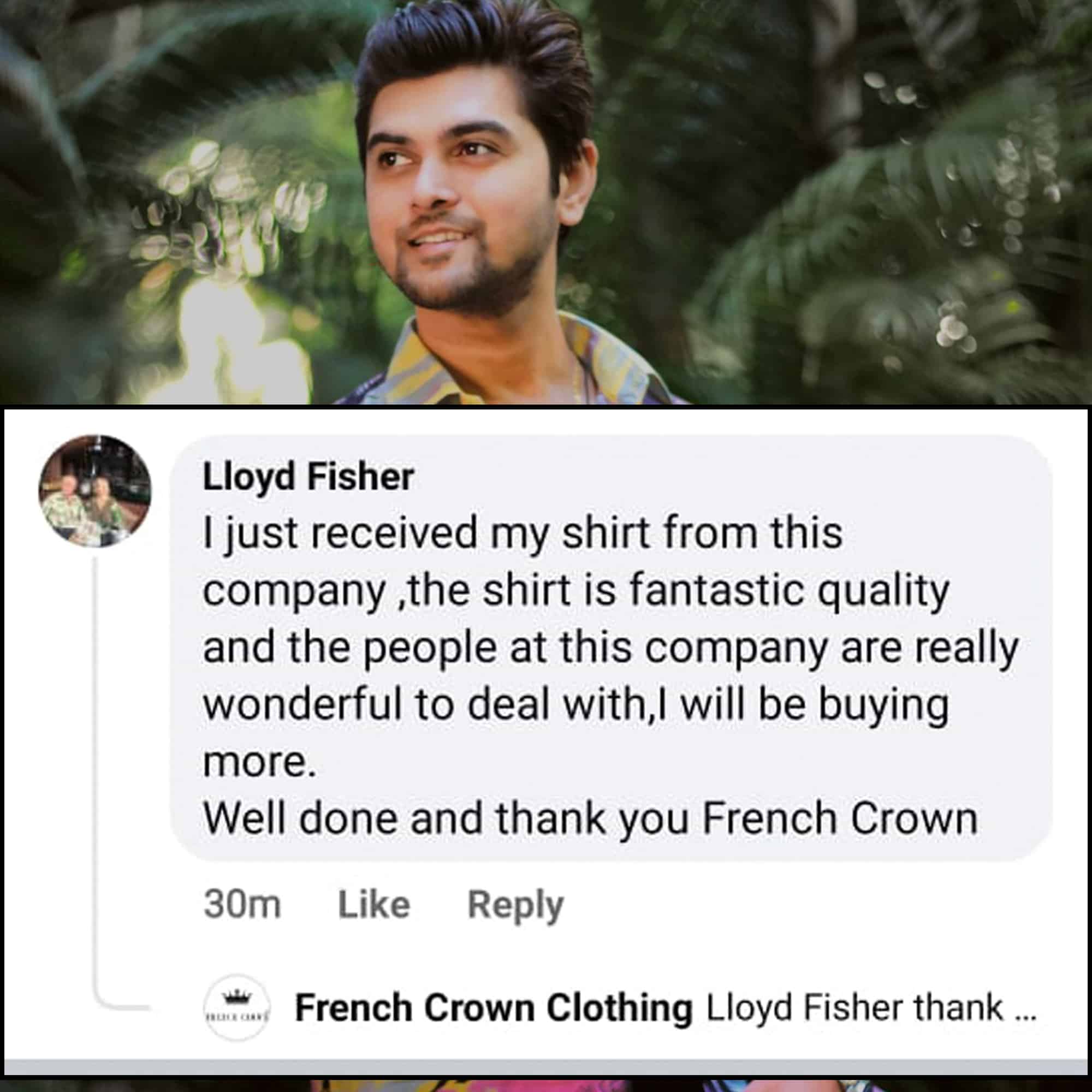Click the comment bubble's "I just received" line

(x=523, y=534)
